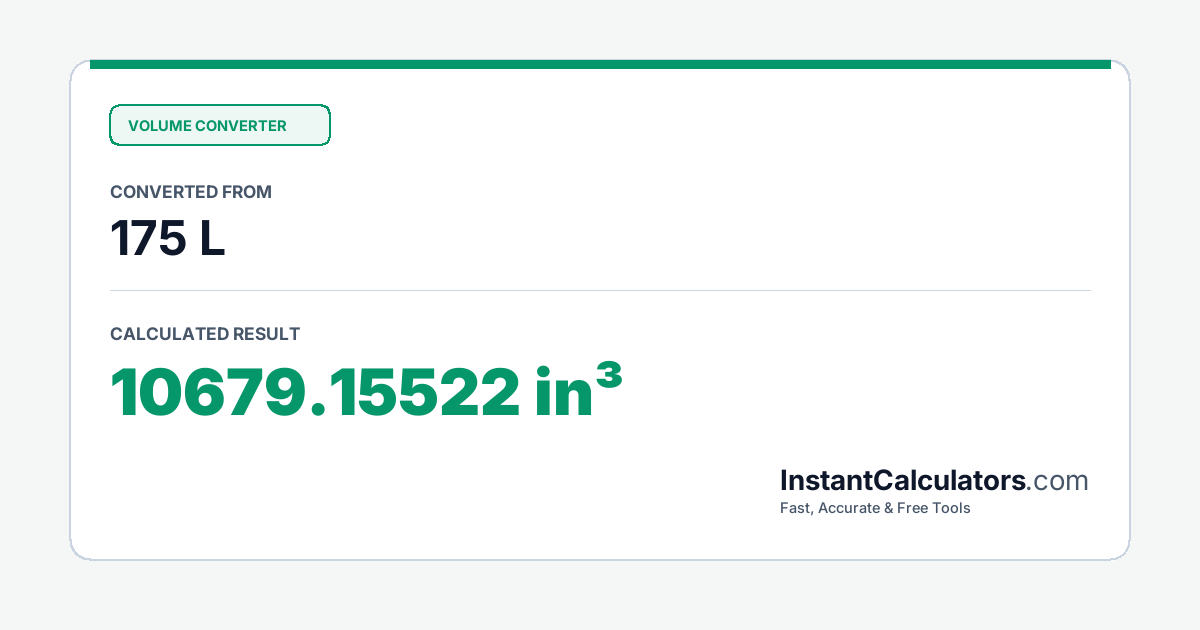The width and height of the screenshot is (1200, 630).
Task: Click the superscript 3 in result unit
Action: 610,376
